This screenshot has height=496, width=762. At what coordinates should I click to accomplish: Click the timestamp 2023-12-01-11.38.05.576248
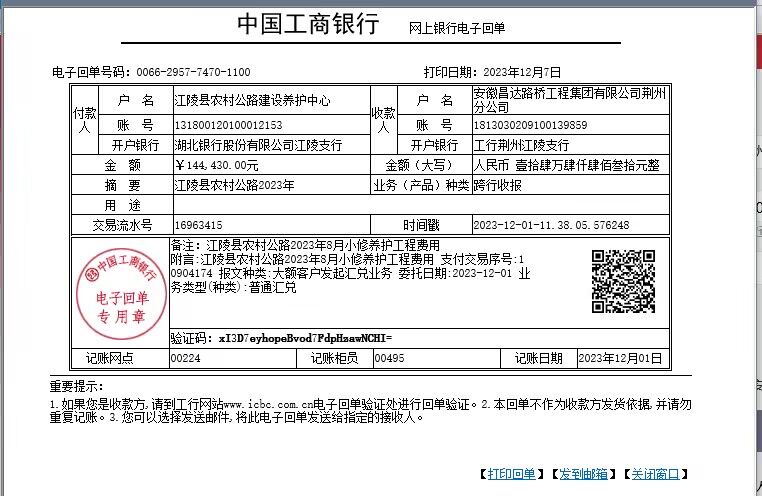point(550,225)
